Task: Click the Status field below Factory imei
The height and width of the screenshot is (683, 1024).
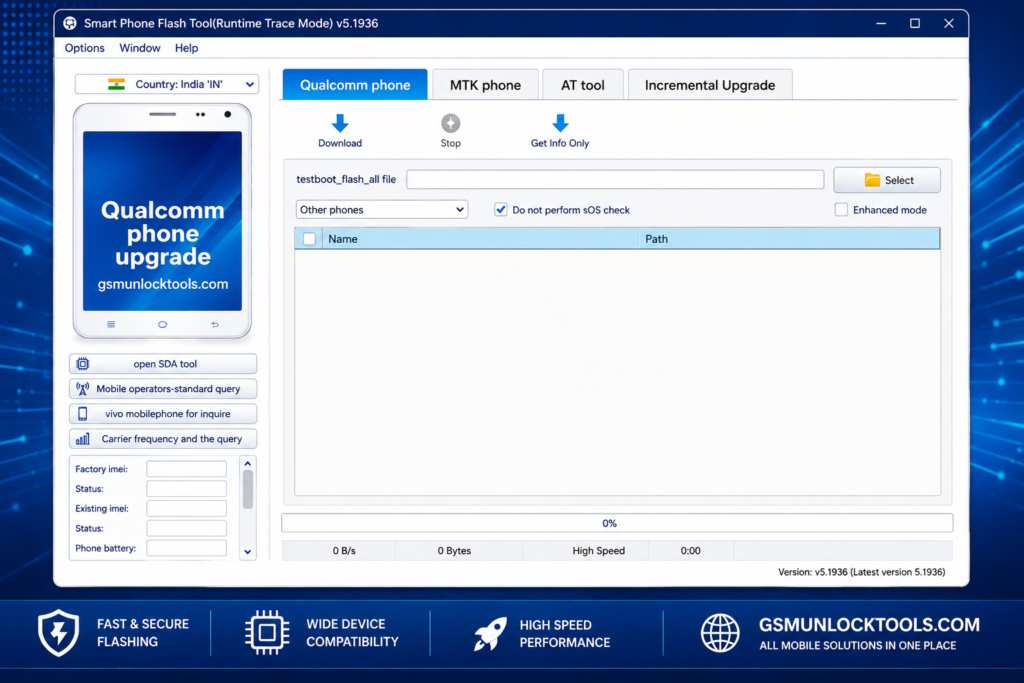Action: pos(186,488)
